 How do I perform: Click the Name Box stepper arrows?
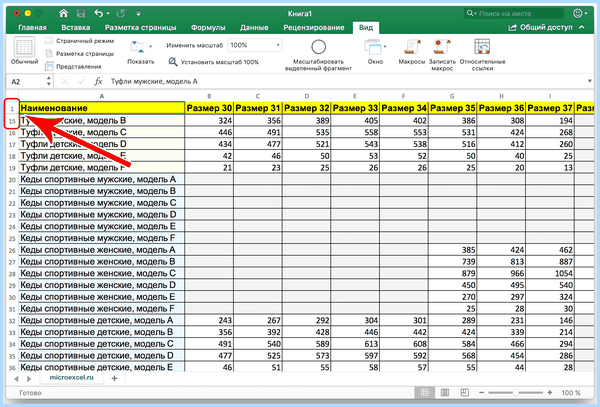(49, 81)
